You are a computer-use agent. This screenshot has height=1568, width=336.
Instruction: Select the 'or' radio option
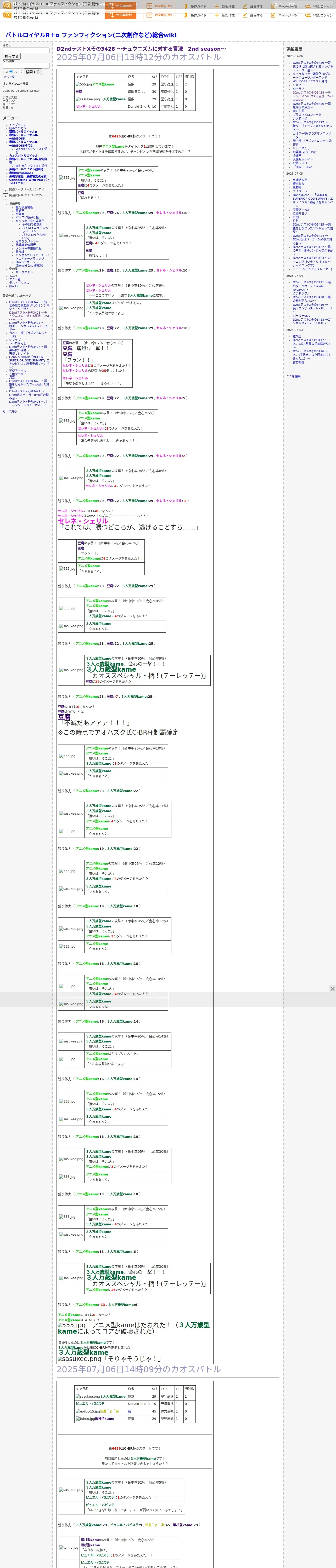point(20,71)
